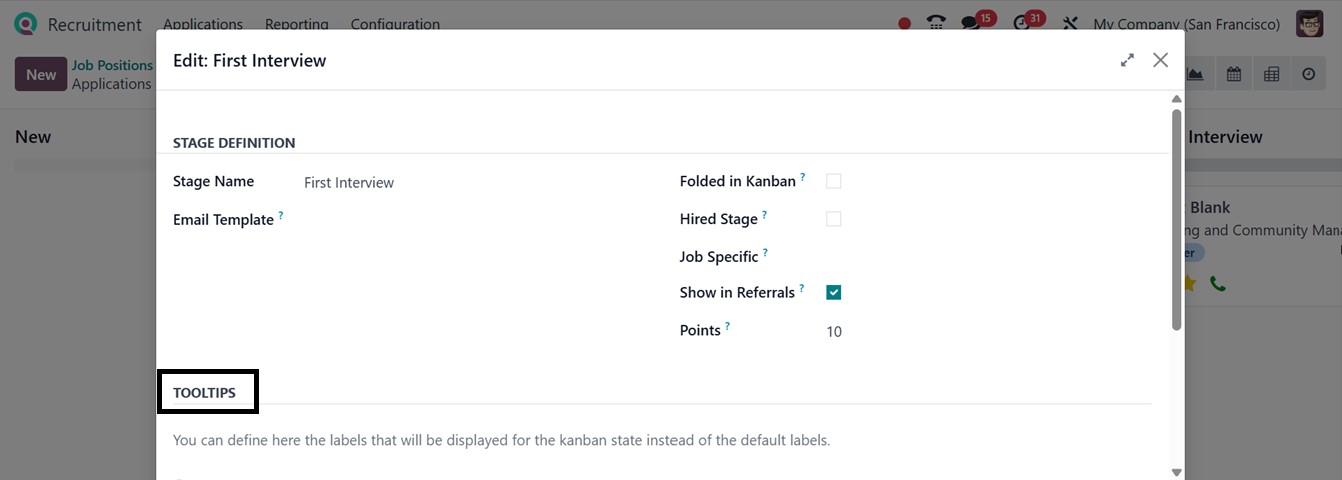Viewport: 1342px width, 480px height.
Task: Switch to the calendar view icon
Action: pyautogui.click(x=1234, y=74)
